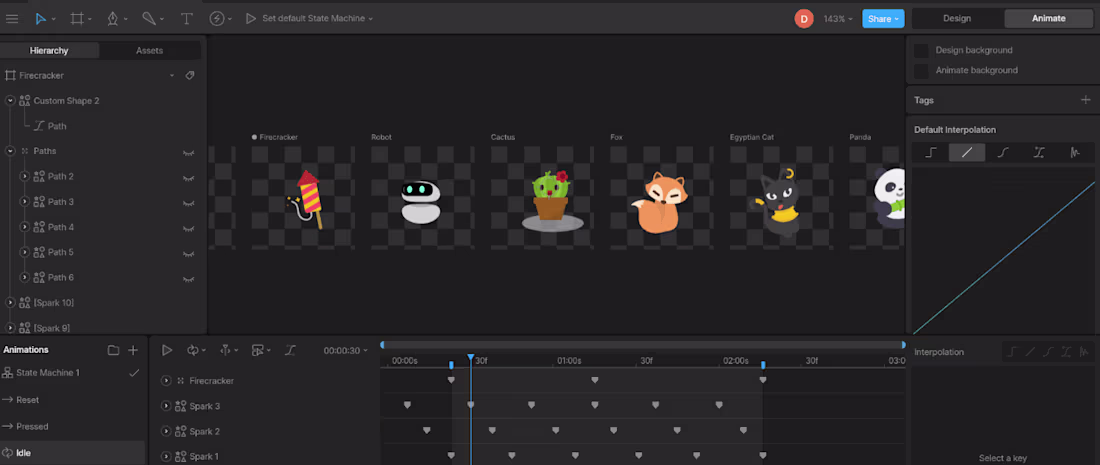1100x465 pixels.
Task: Select the Idle animation
Action: [73, 453]
